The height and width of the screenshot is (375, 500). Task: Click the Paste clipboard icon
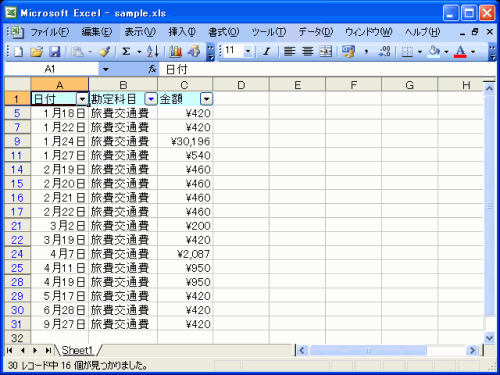(x=77, y=51)
